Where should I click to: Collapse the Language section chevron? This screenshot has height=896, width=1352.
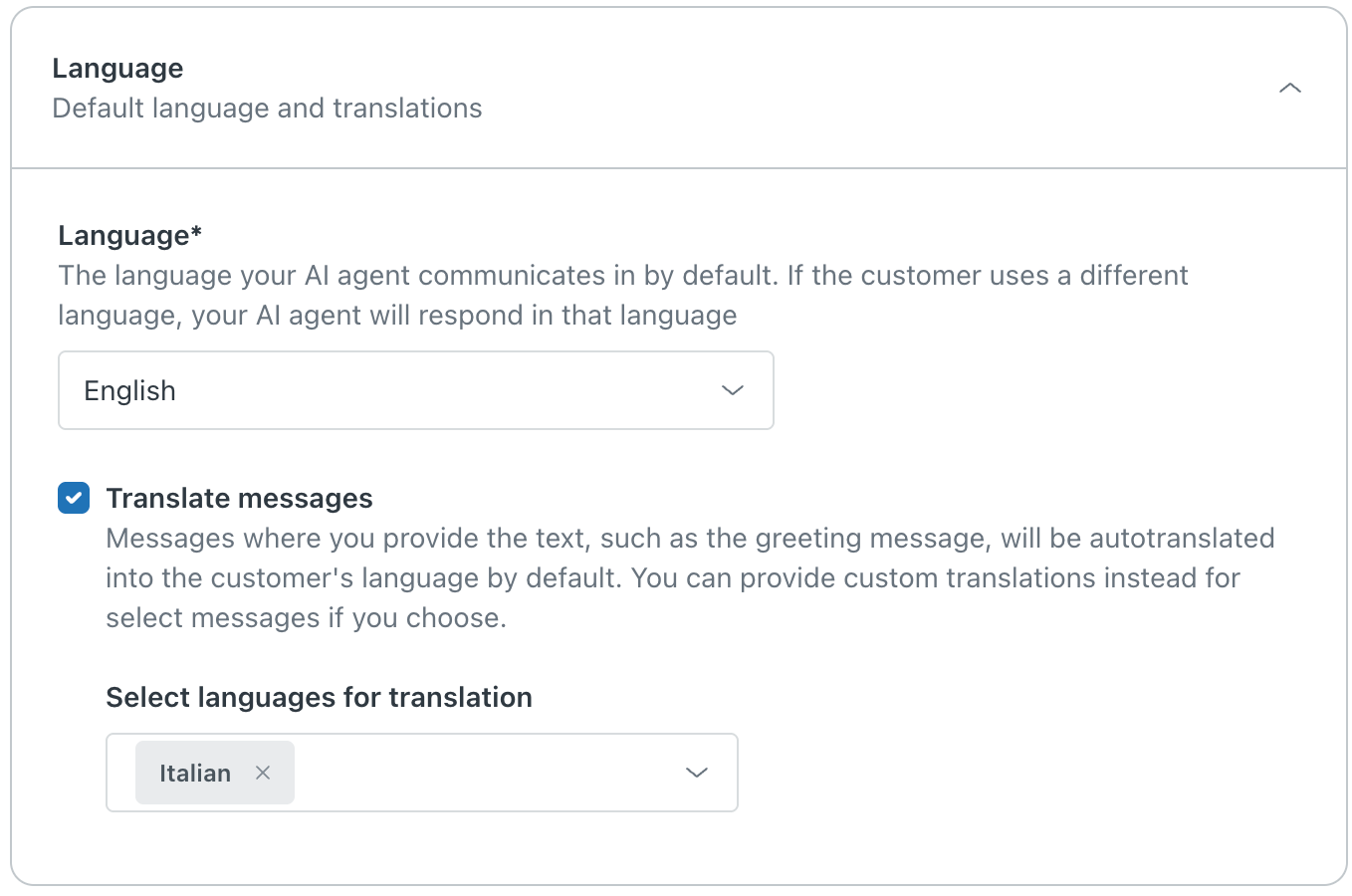[1289, 89]
